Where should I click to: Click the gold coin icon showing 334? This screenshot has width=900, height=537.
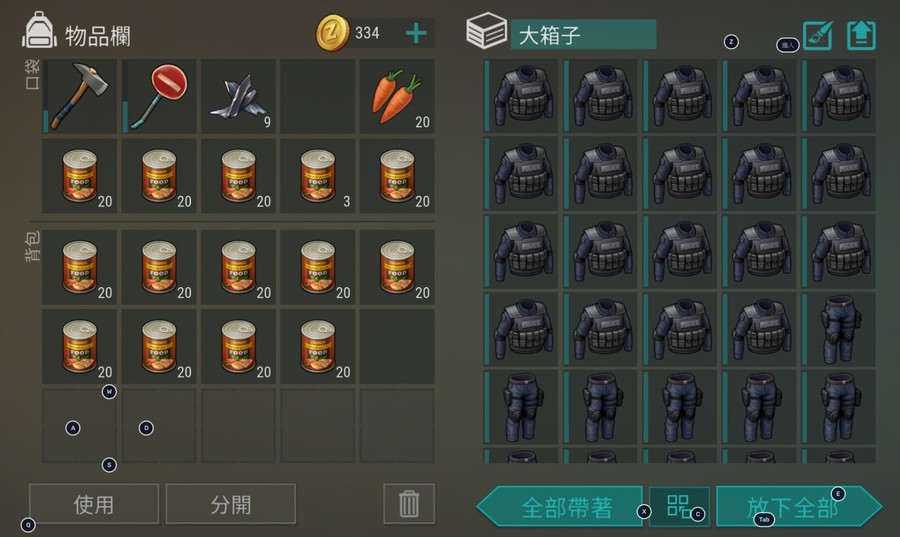click(x=332, y=33)
